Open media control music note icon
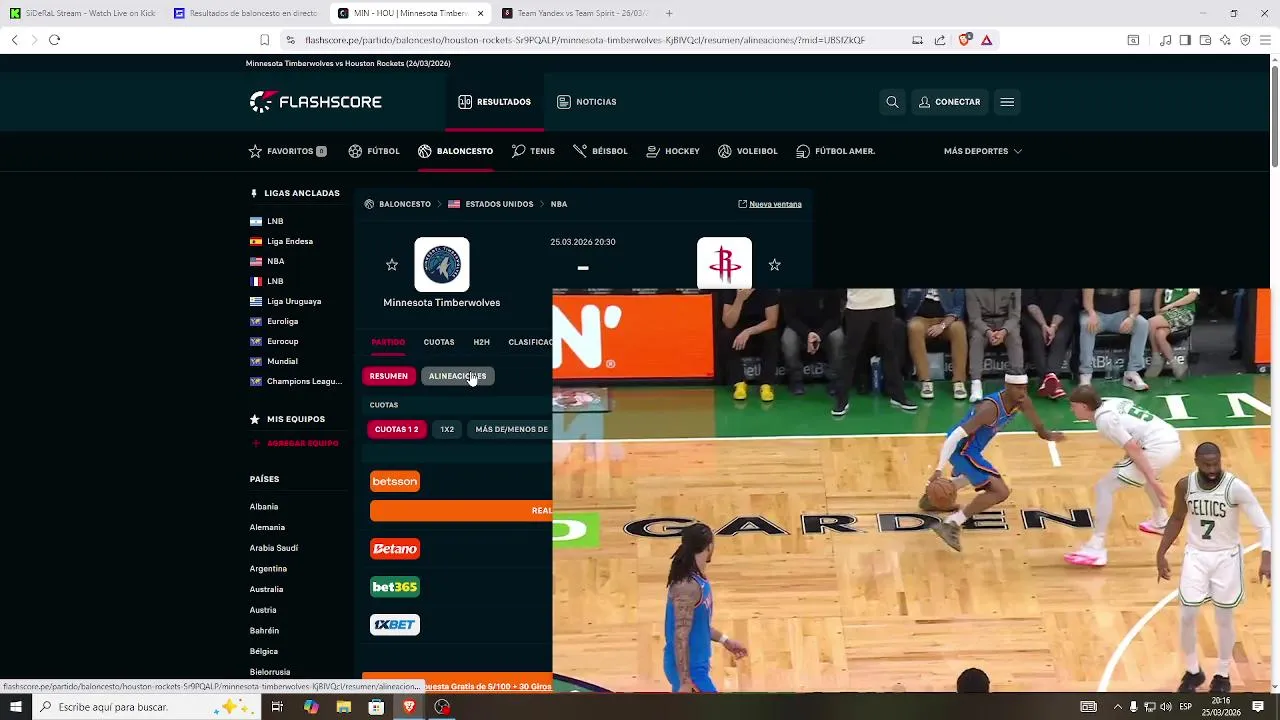Image resolution: width=1280 pixels, height=720 pixels. 1165,40
